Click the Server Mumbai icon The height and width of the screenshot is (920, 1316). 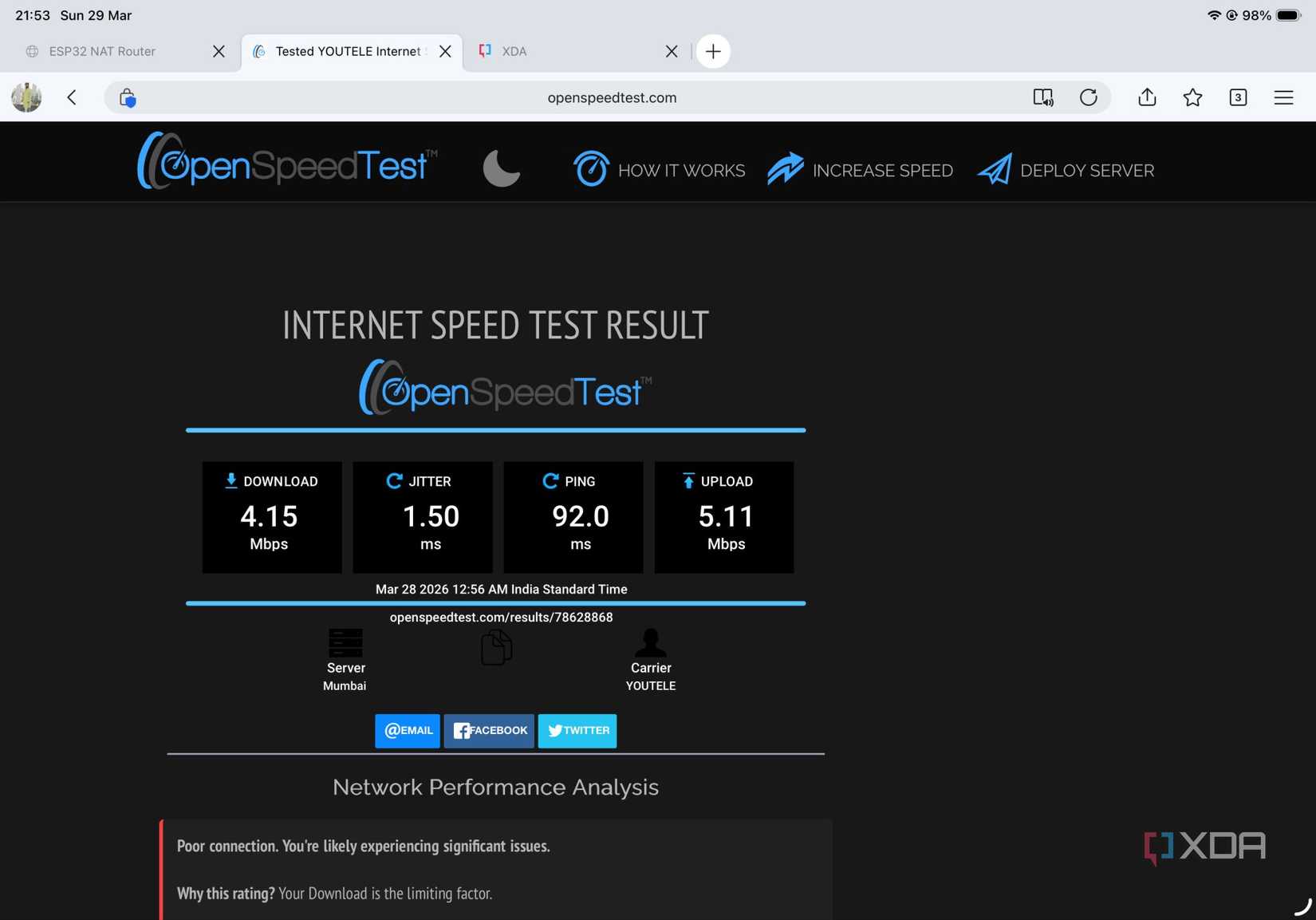coord(345,643)
